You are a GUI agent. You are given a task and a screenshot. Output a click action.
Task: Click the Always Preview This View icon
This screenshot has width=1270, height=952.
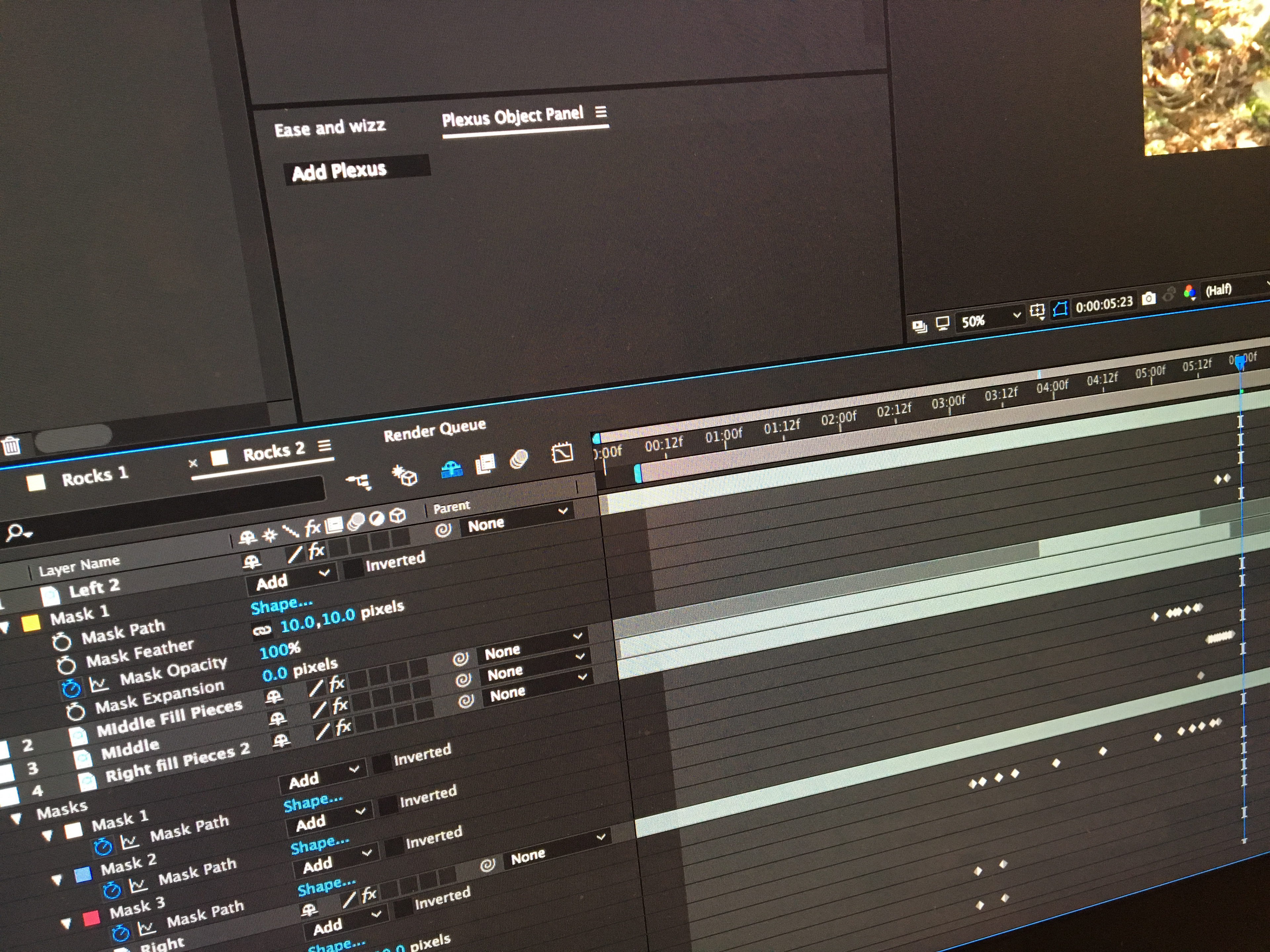(920, 326)
